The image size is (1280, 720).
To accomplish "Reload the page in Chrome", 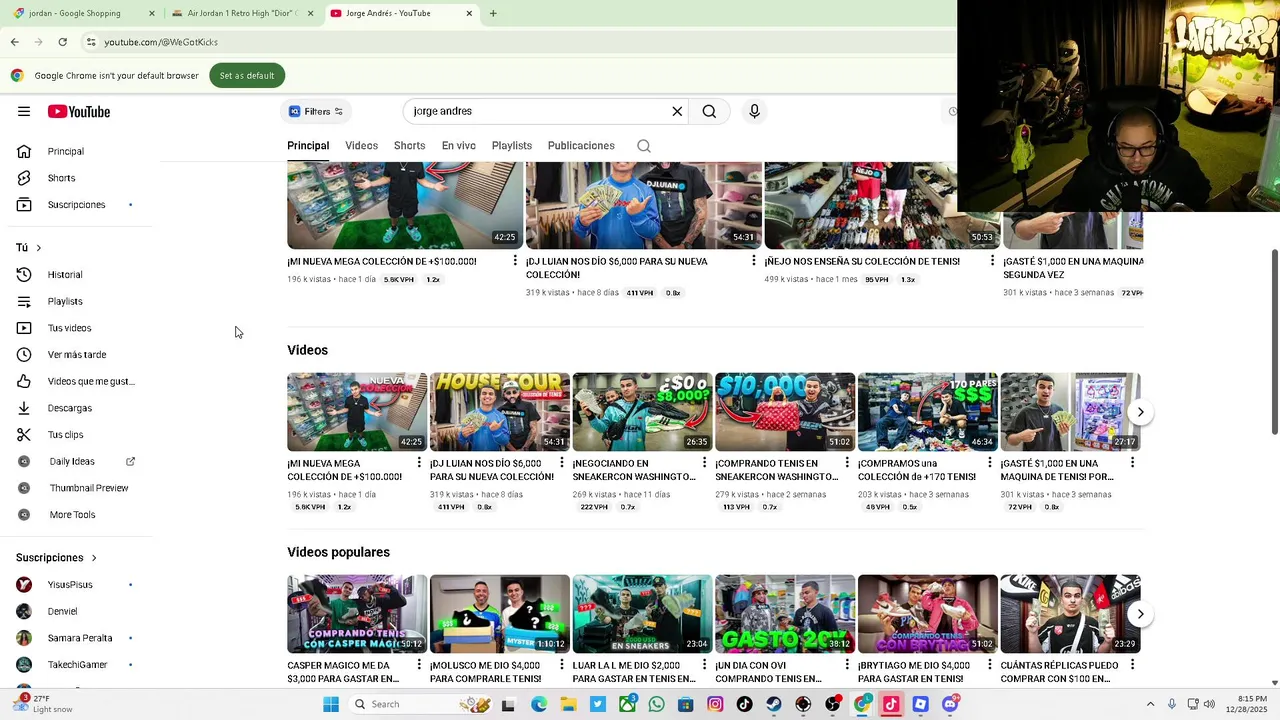I will click(62, 42).
